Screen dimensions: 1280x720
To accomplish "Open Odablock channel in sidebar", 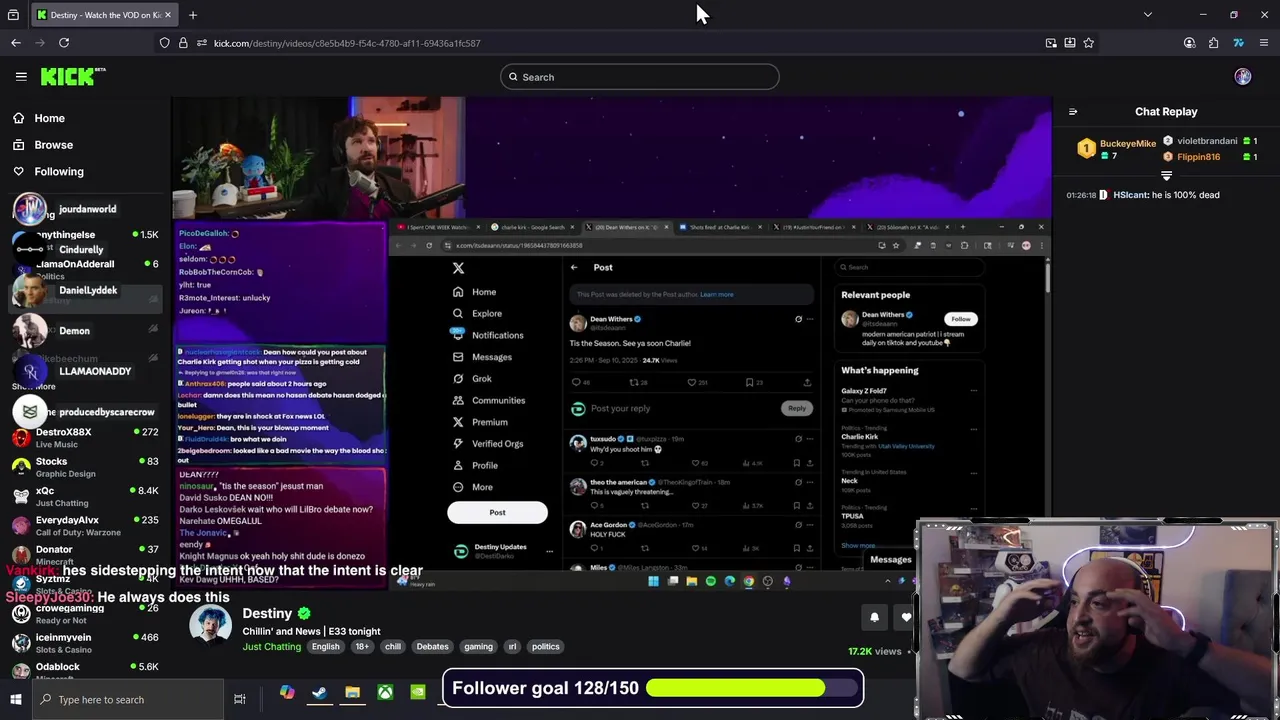I will click(x=85, y=671).
